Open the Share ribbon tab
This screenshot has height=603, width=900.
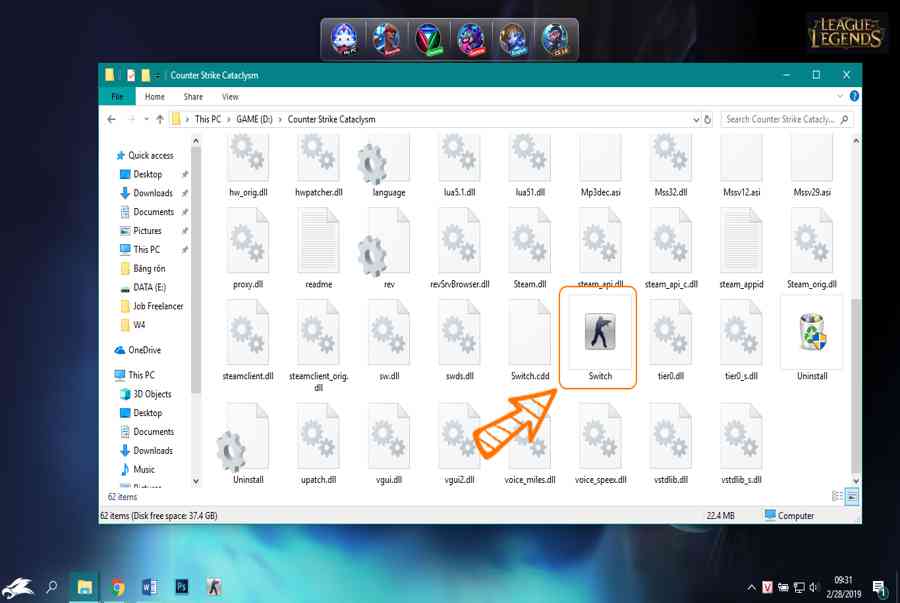(x=193, y=96)
